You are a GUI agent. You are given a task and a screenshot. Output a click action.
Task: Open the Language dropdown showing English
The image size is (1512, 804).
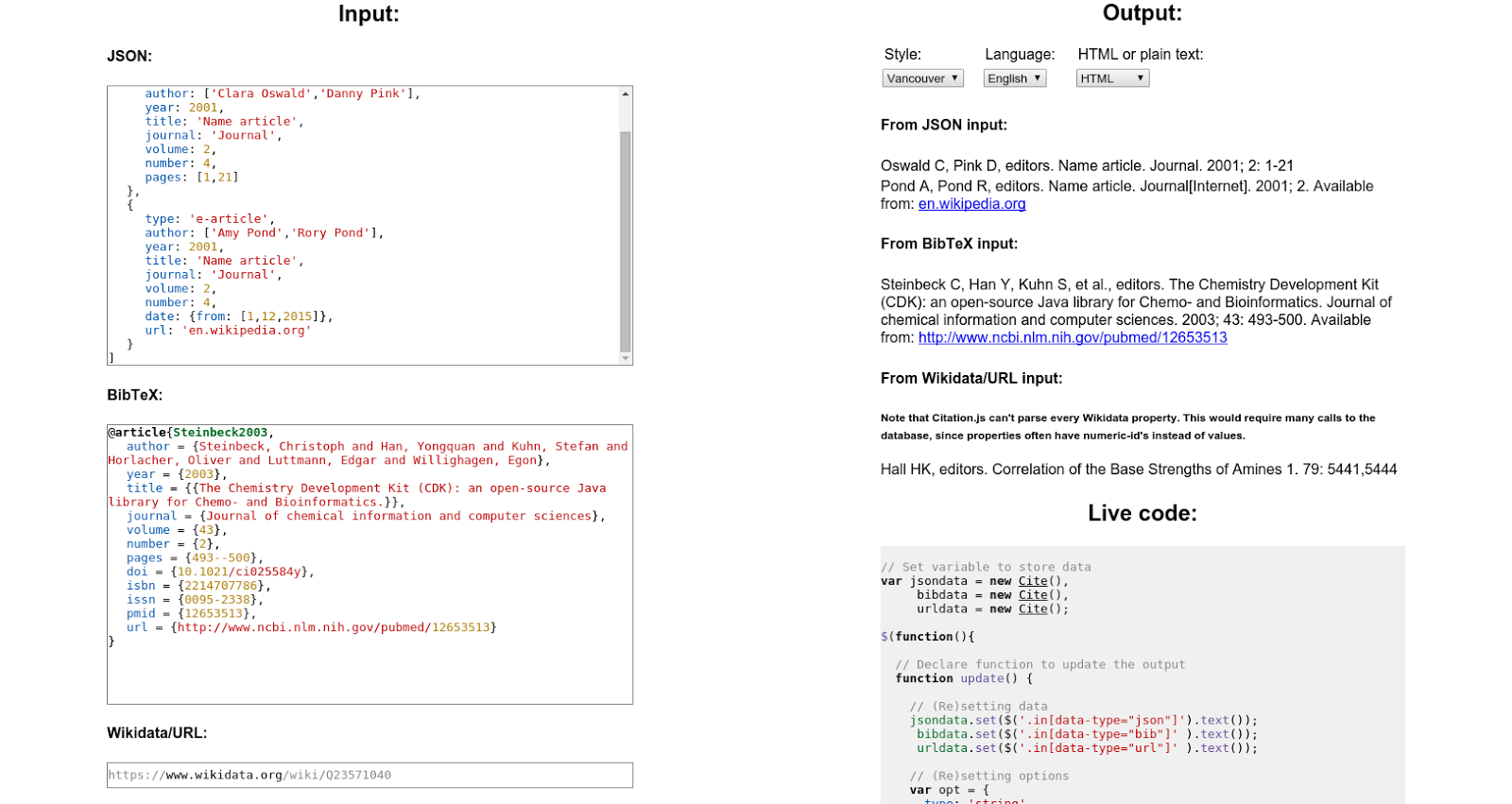1014,78
